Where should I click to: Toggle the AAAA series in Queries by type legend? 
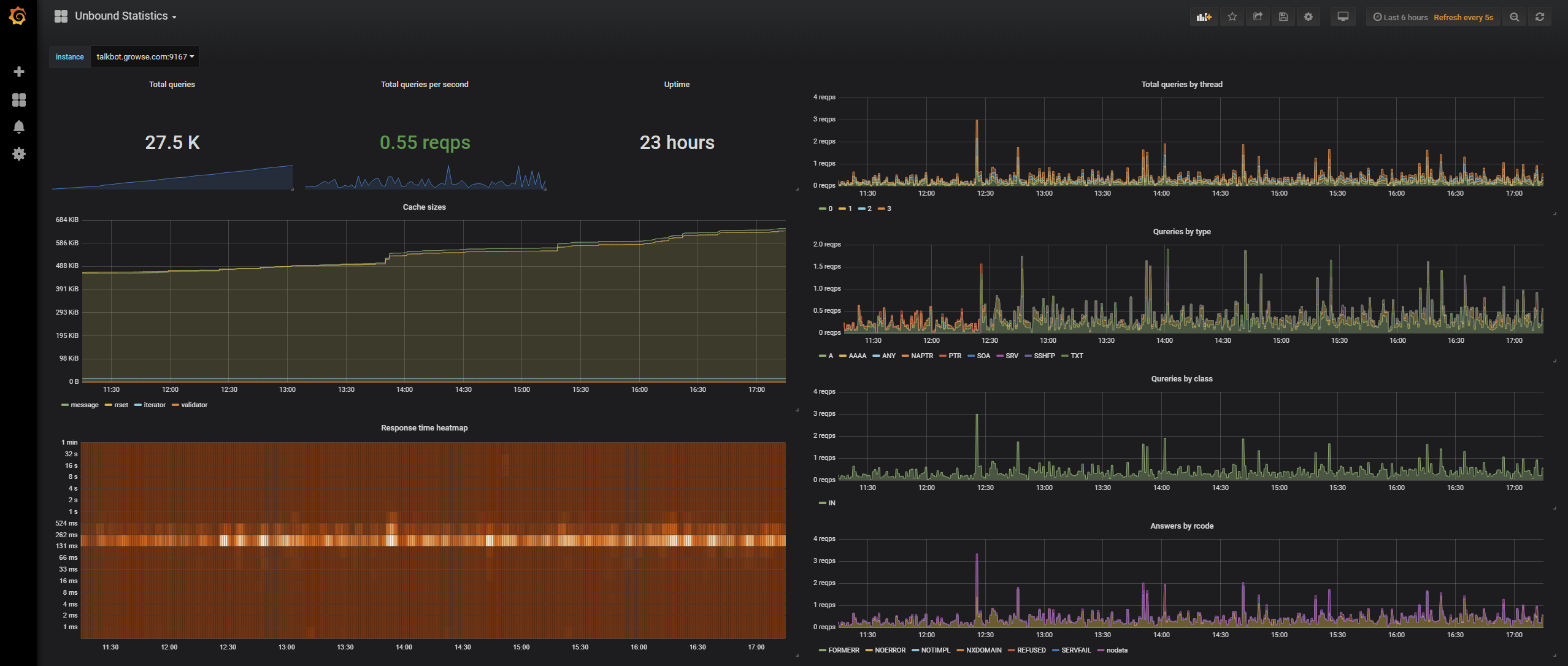coord(857,356)
